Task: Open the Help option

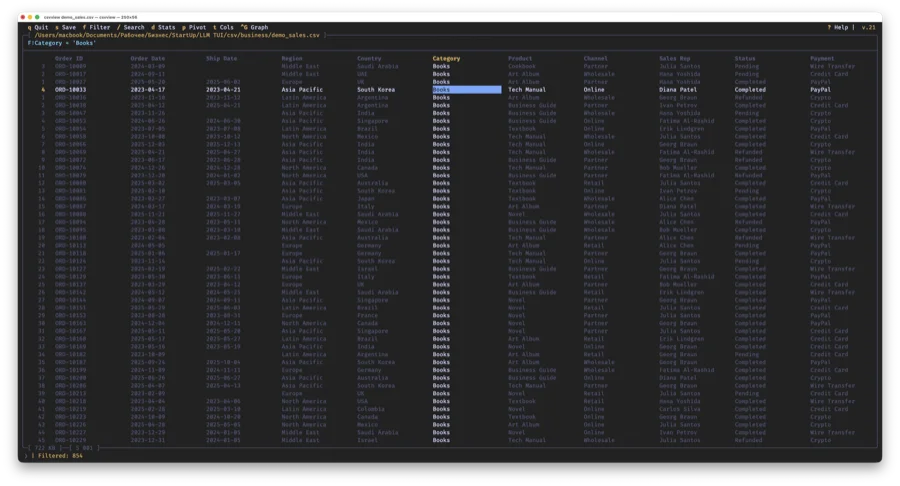Action: click(x=838, y=27)
